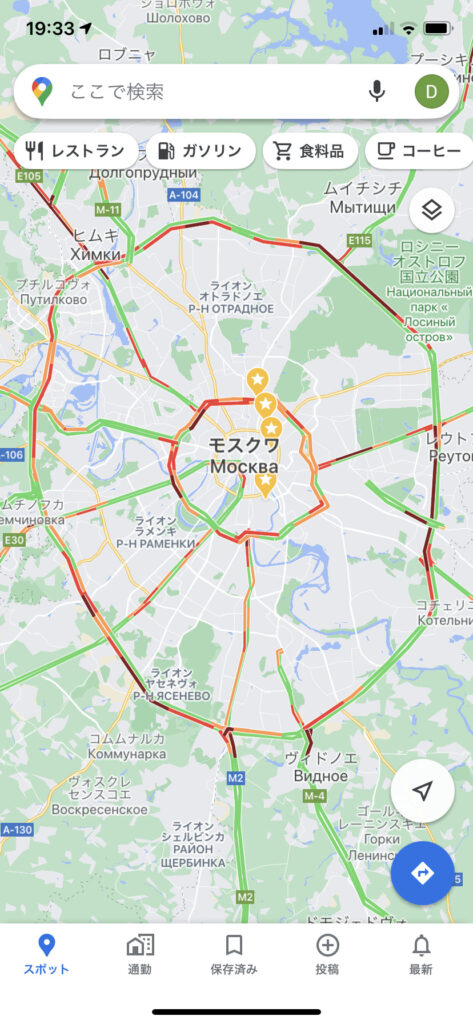
Task: Open the 最新 notifications tab
Action: [x=421, y=954]
